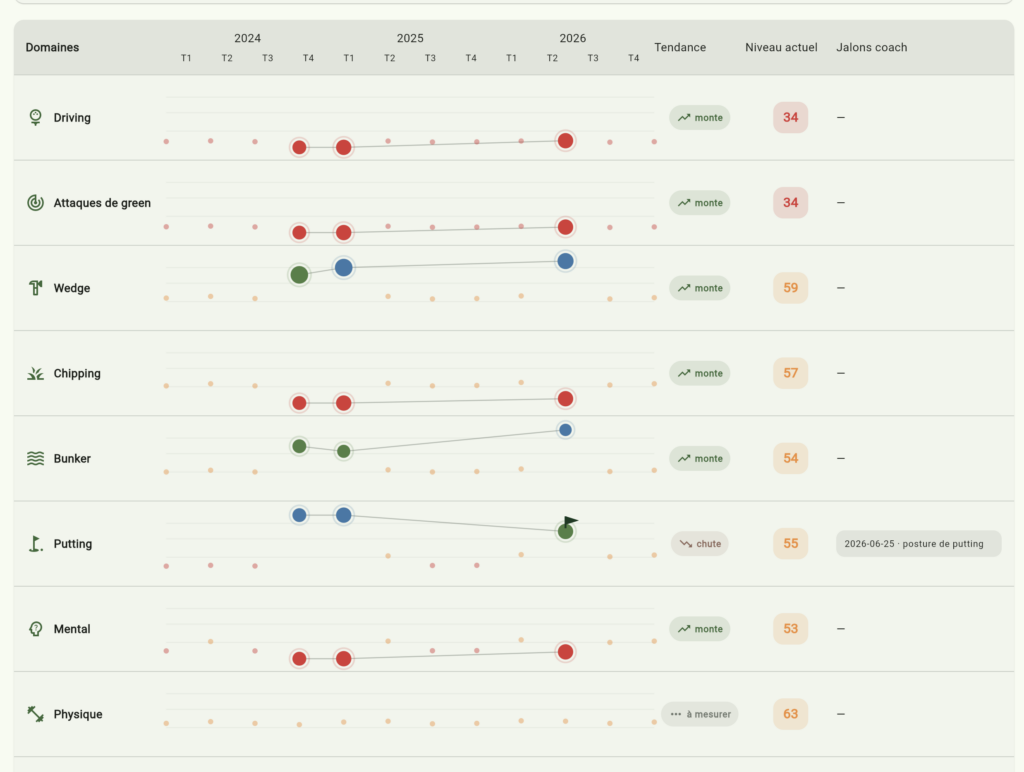Click the 'Bunker' domain label
The image size is (1024, 772).
[72, 458]
